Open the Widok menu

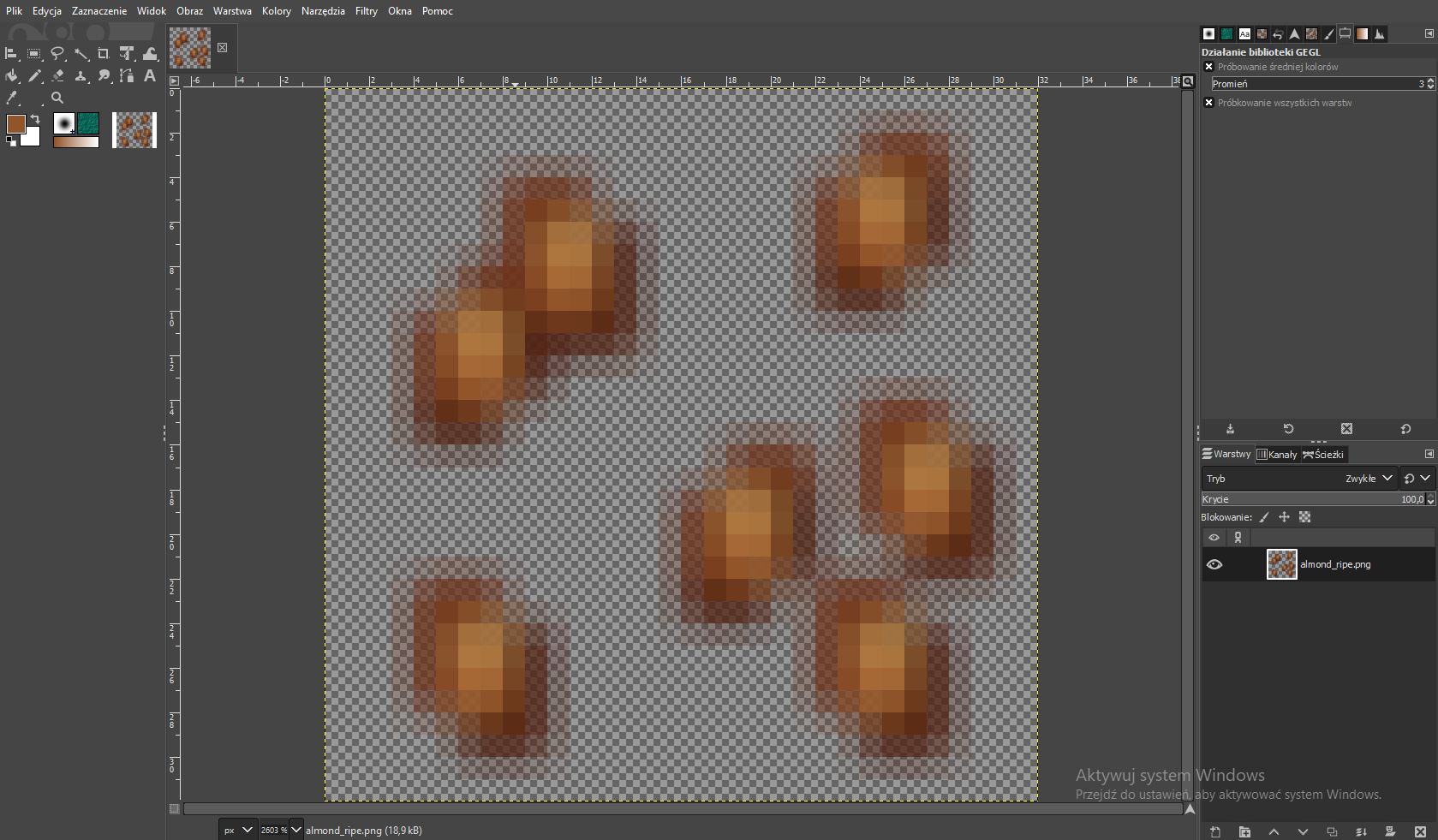coord(152,11)
